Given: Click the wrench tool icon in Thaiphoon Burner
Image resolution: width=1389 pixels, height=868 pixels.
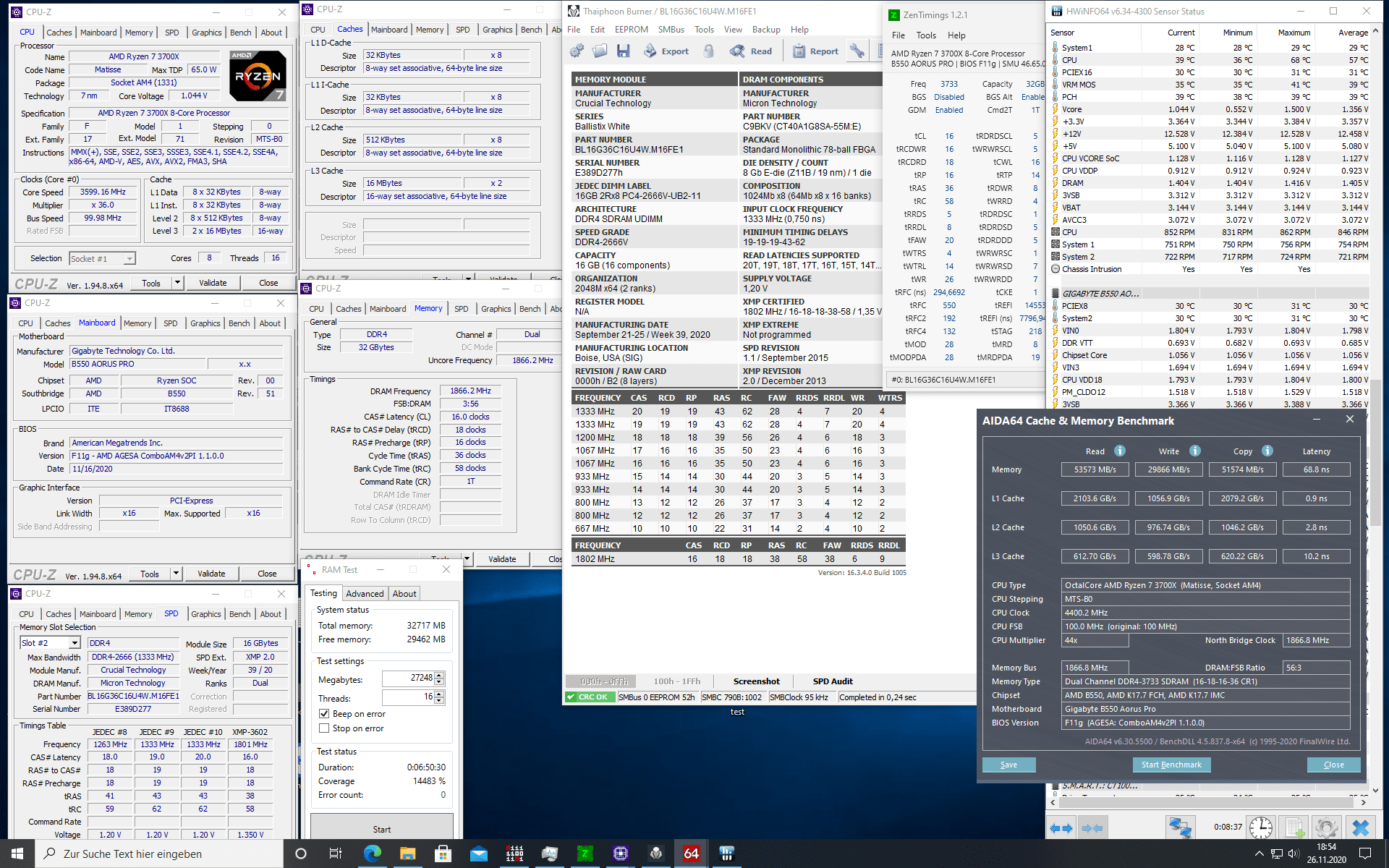Looking at the screenshot, I should coord(857,51).
